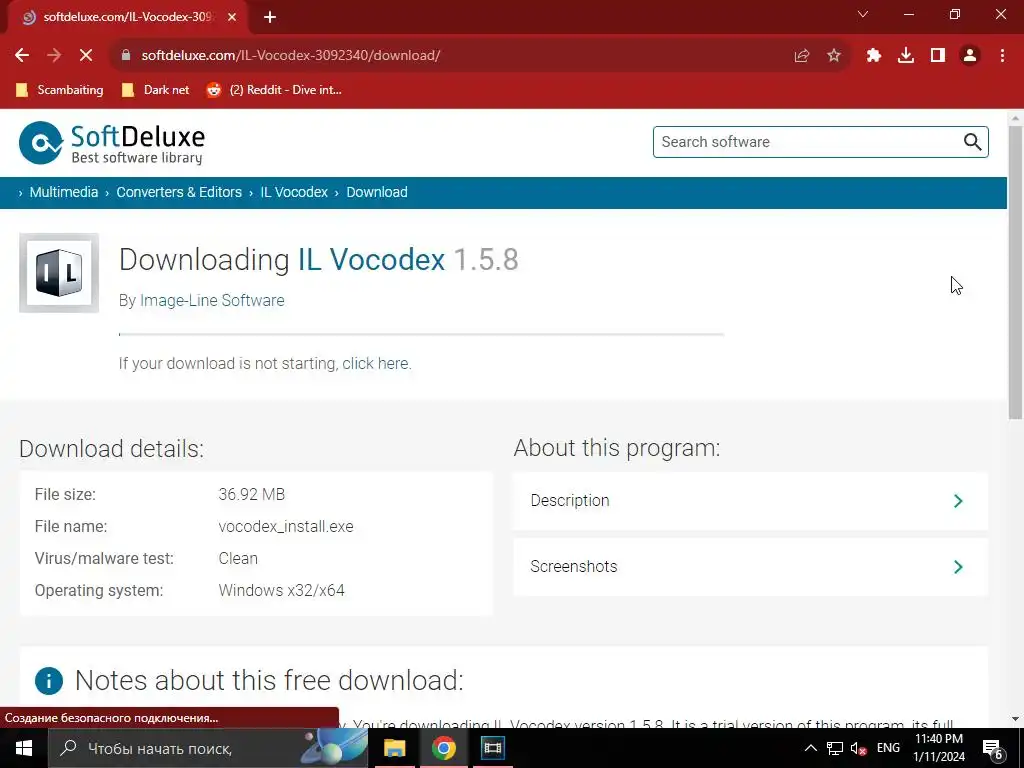This screenshot has width=1024, height=768.
Task: Click the page vertical scrollbar thumb
Action: (1015, 272)
